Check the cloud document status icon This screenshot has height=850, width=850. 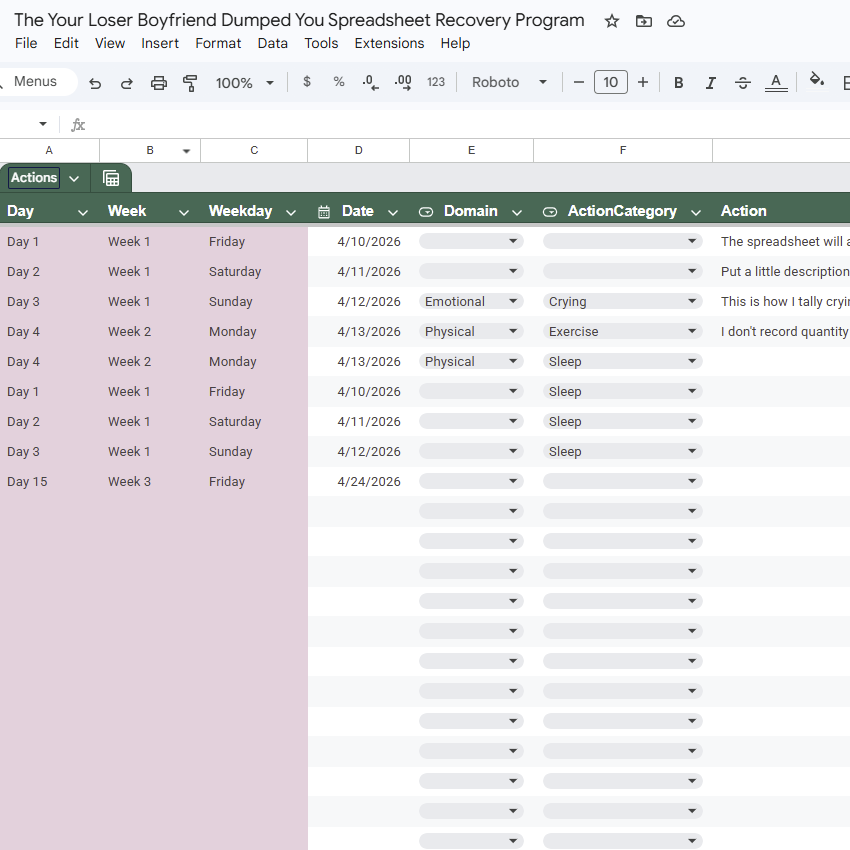tap(675, 21)
